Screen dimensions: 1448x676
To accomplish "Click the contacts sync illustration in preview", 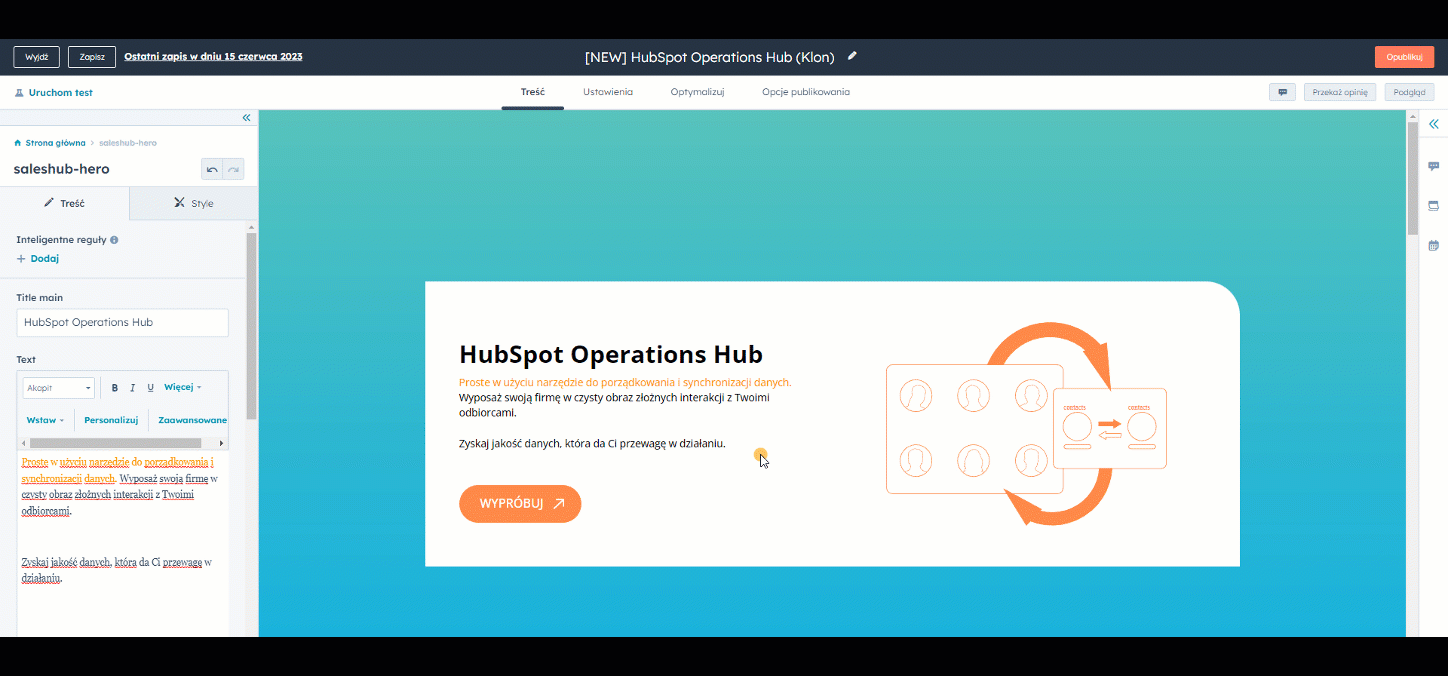I will 1026,424.
